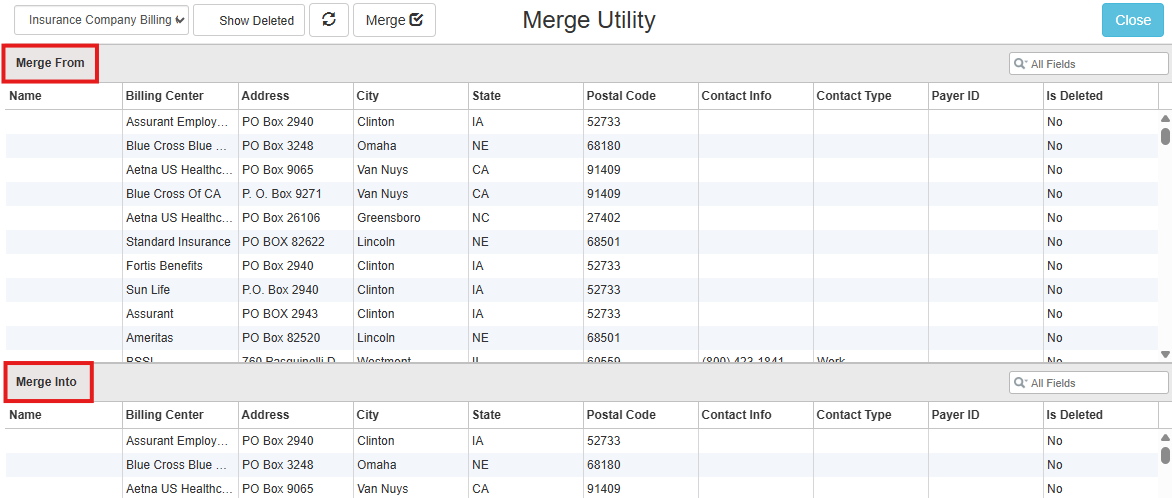Sort Merge Into table by Is Deleted column
Viewport: 1172px width, 498px height.
pyautogui.click(x=1101, y=415)
